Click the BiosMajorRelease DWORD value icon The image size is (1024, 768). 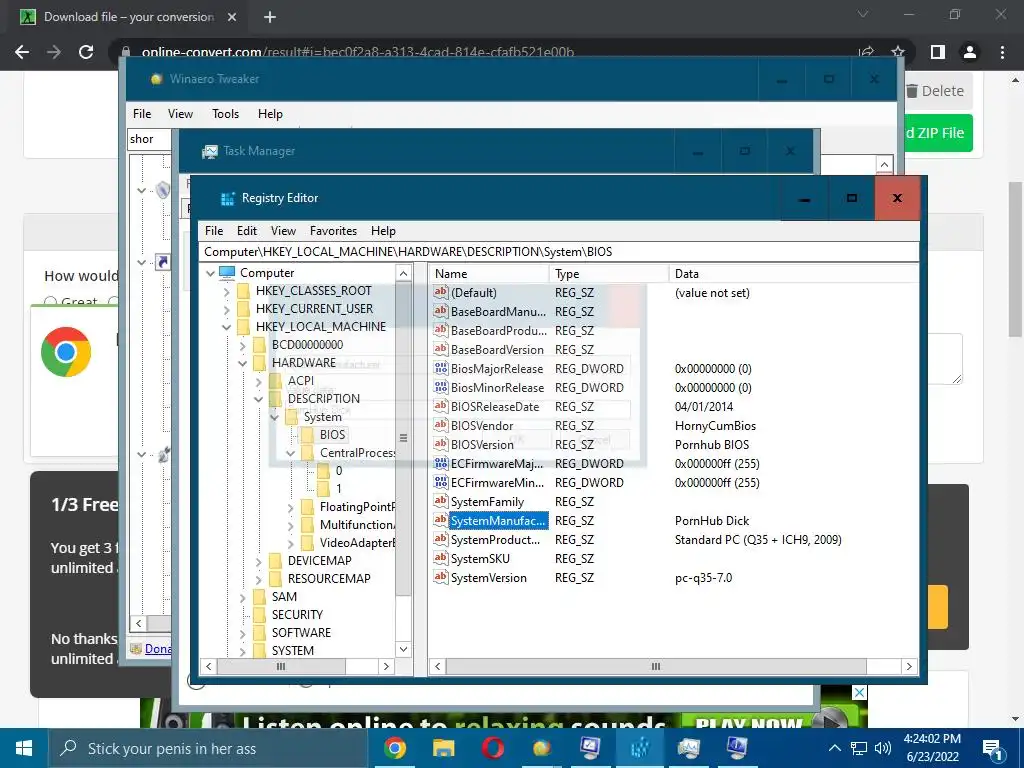pyautogui.click(x=441, y=368)
